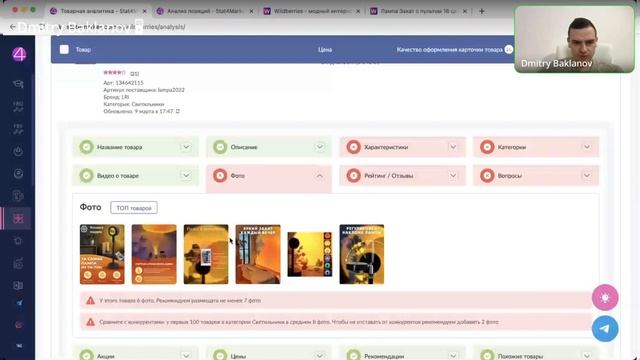The width and height of the screenshot is (640, 360).
Task: Click the Арт: 134642115 text
Action: point(123,83)
